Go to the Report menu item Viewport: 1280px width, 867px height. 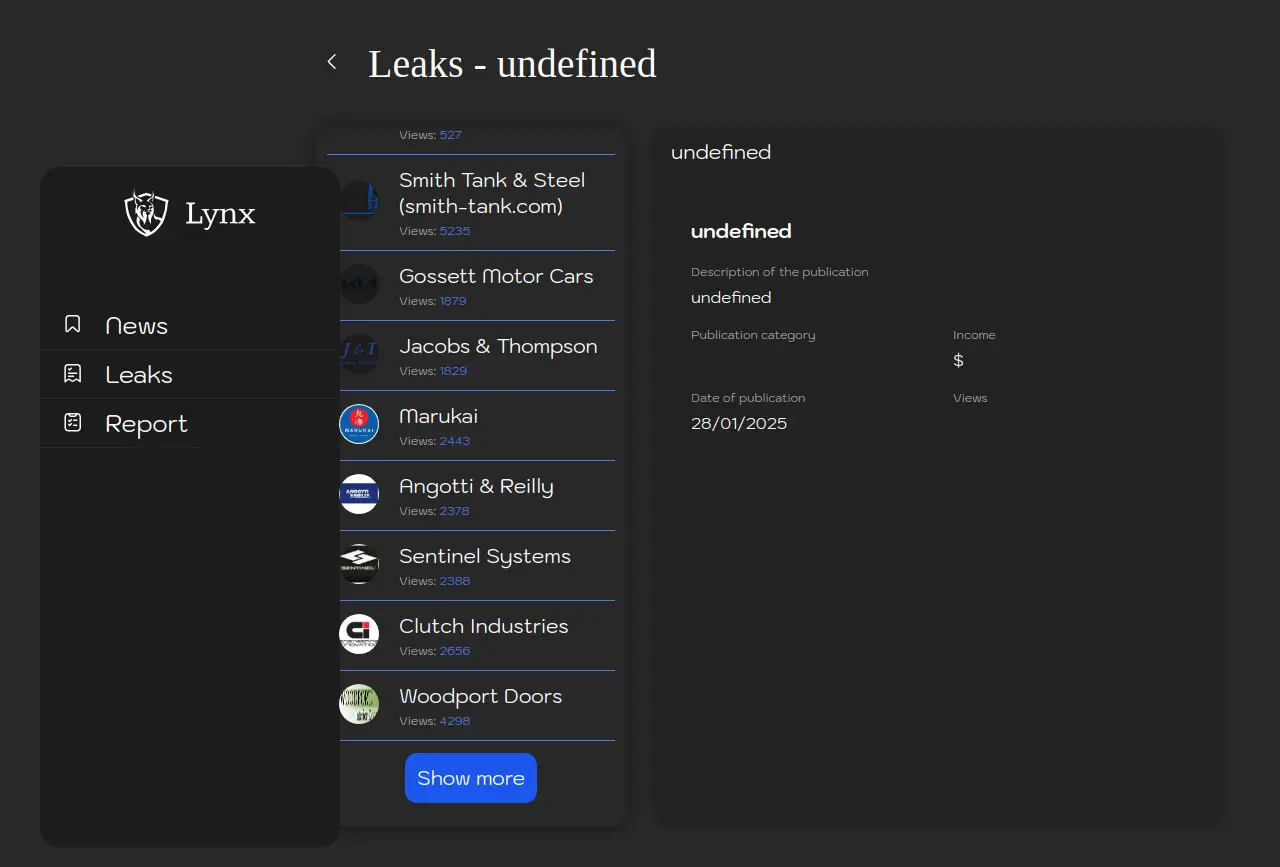146,424
